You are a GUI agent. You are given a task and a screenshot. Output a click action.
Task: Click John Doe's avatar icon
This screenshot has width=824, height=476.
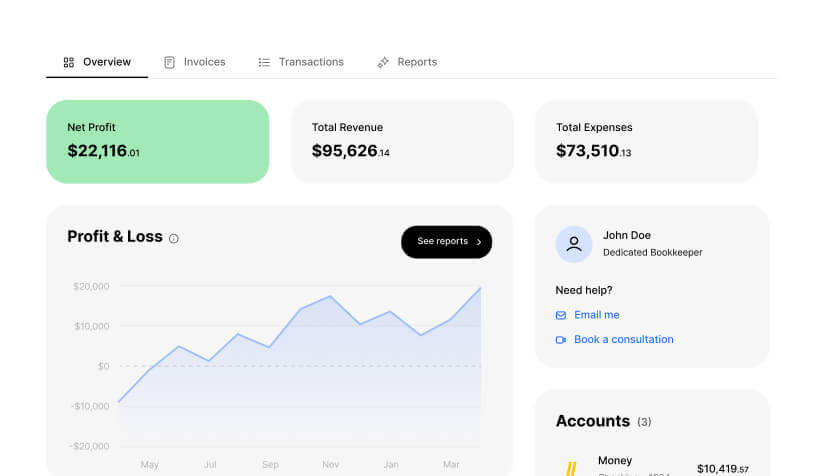coord(574,244)
